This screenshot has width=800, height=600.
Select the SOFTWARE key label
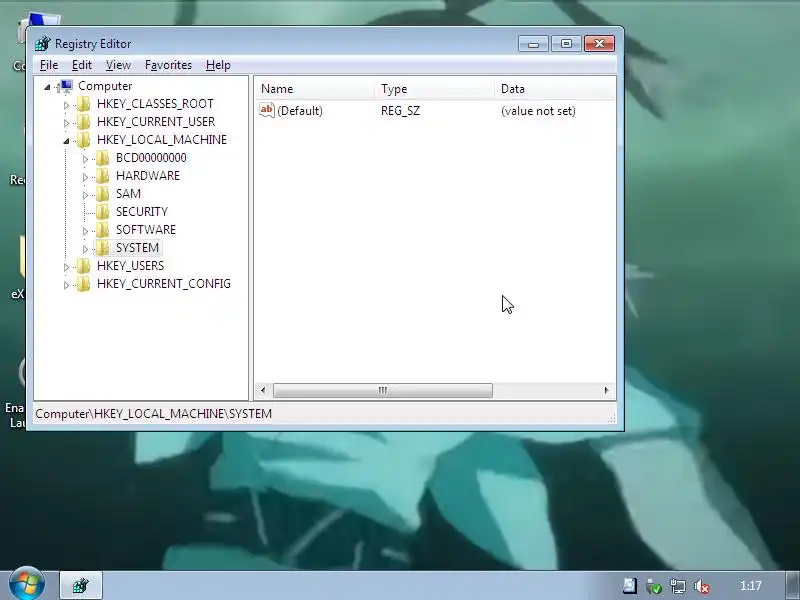point(146,230)
